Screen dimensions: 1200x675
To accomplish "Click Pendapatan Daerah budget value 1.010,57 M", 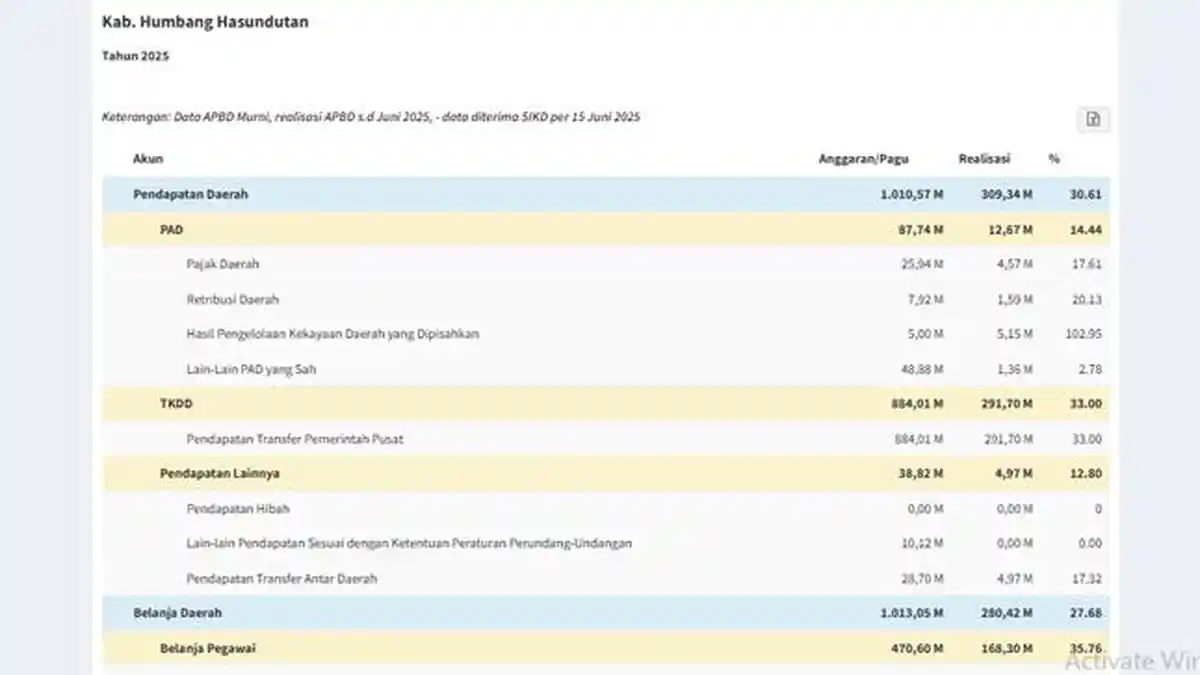I will point(912,194).
